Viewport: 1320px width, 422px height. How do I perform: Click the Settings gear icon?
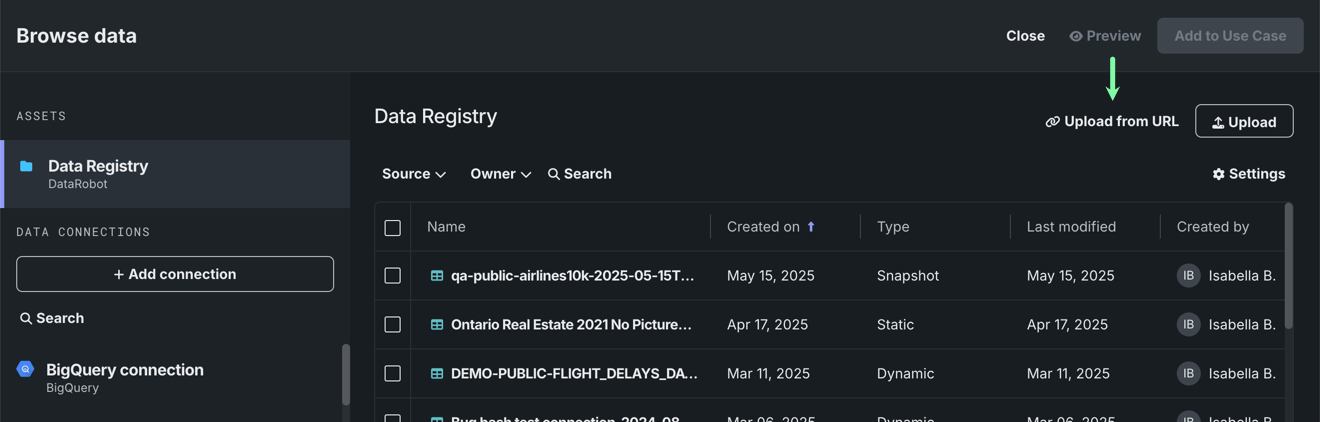(x=1218, y=174)
